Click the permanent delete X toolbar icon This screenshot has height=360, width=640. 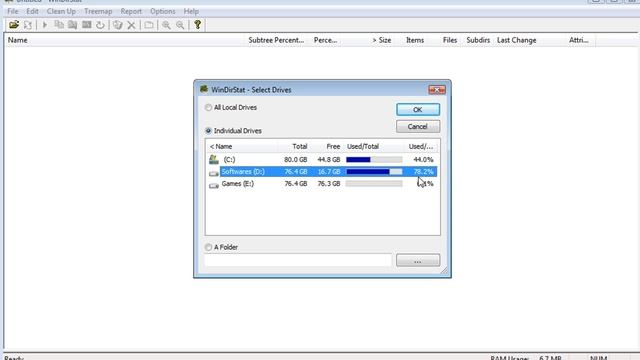(131, 25)
